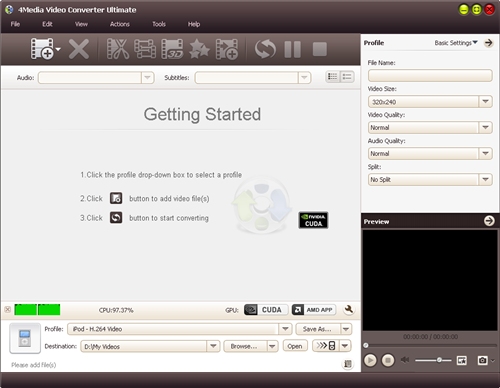This screenshot has height=388, width=500.
Task: Open the wrench settings icon
Action: [x=349, y=310]
